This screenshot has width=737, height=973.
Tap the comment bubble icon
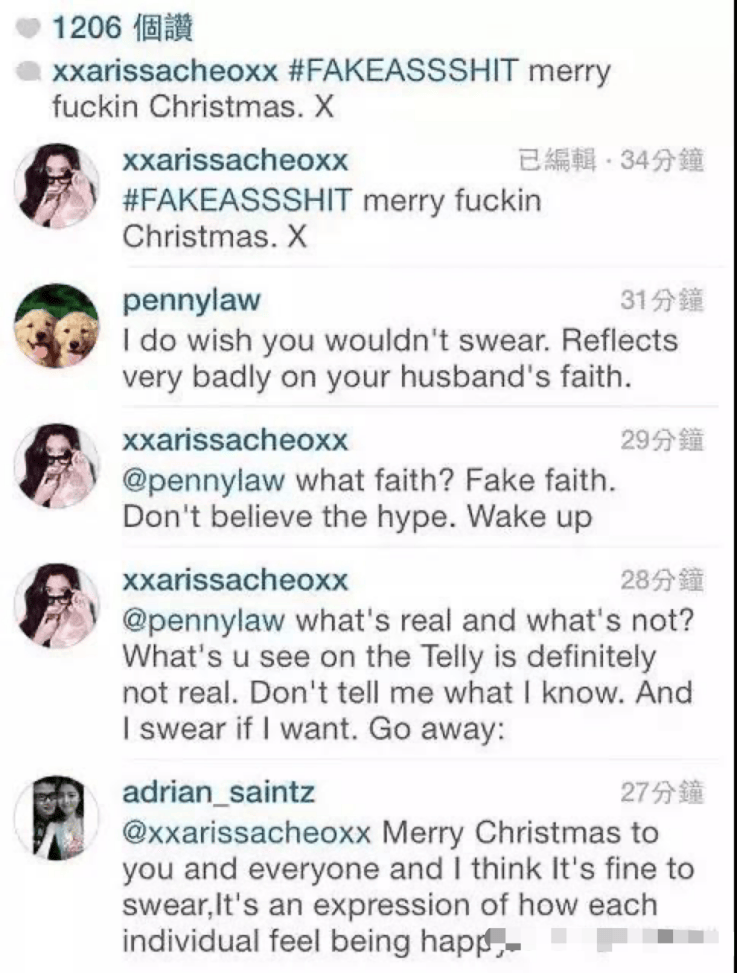[x=29, y=71]
